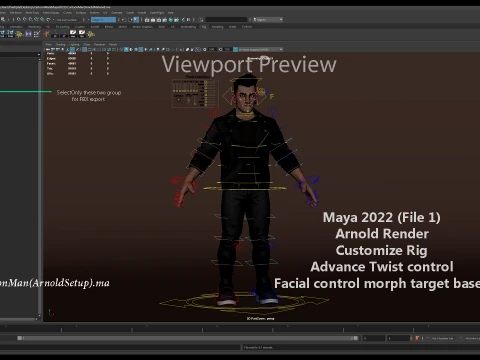Open the view transform color dropdown

pos(260,49)
